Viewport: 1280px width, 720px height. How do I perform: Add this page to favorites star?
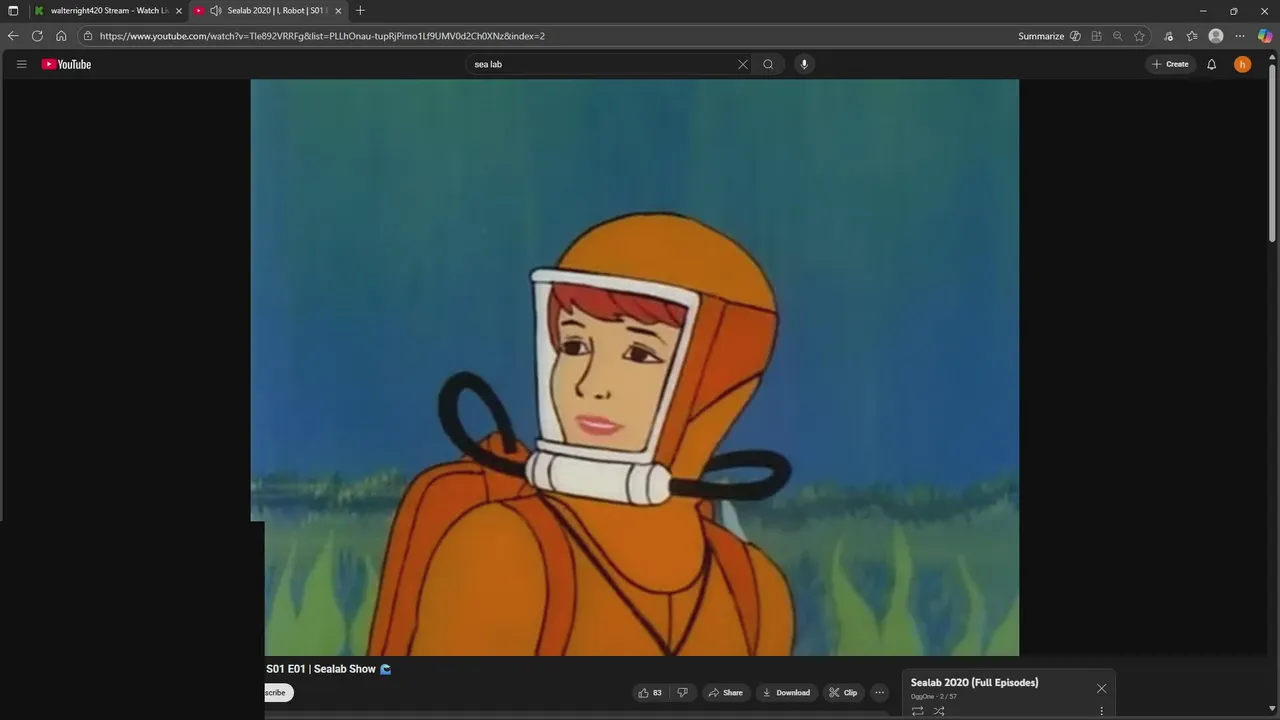tap(1140, 36)
